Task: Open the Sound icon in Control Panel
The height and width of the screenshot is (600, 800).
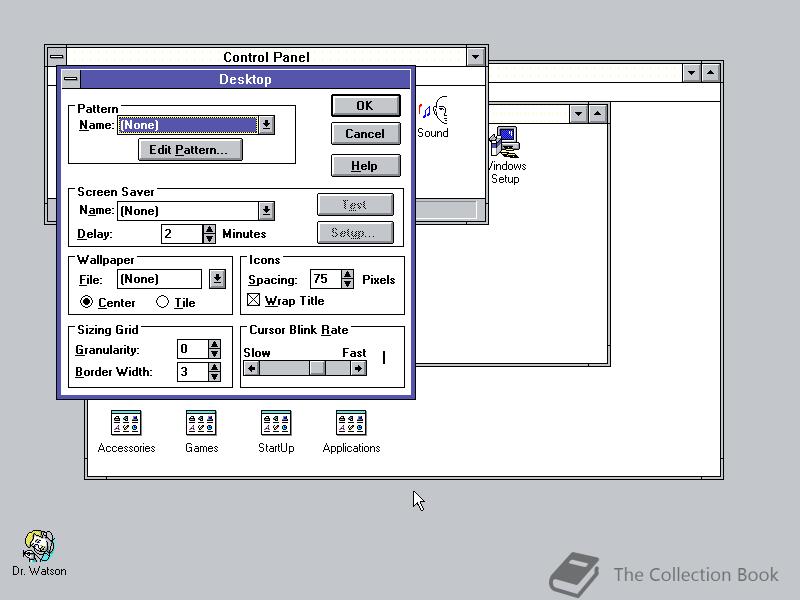Action: (x=433, y=117)
